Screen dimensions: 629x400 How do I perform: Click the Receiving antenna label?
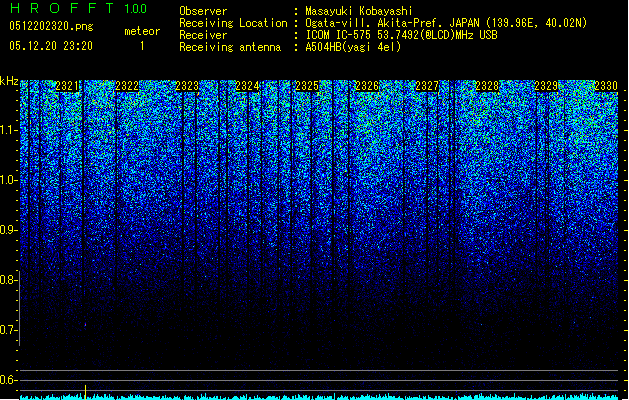point(230,47)
